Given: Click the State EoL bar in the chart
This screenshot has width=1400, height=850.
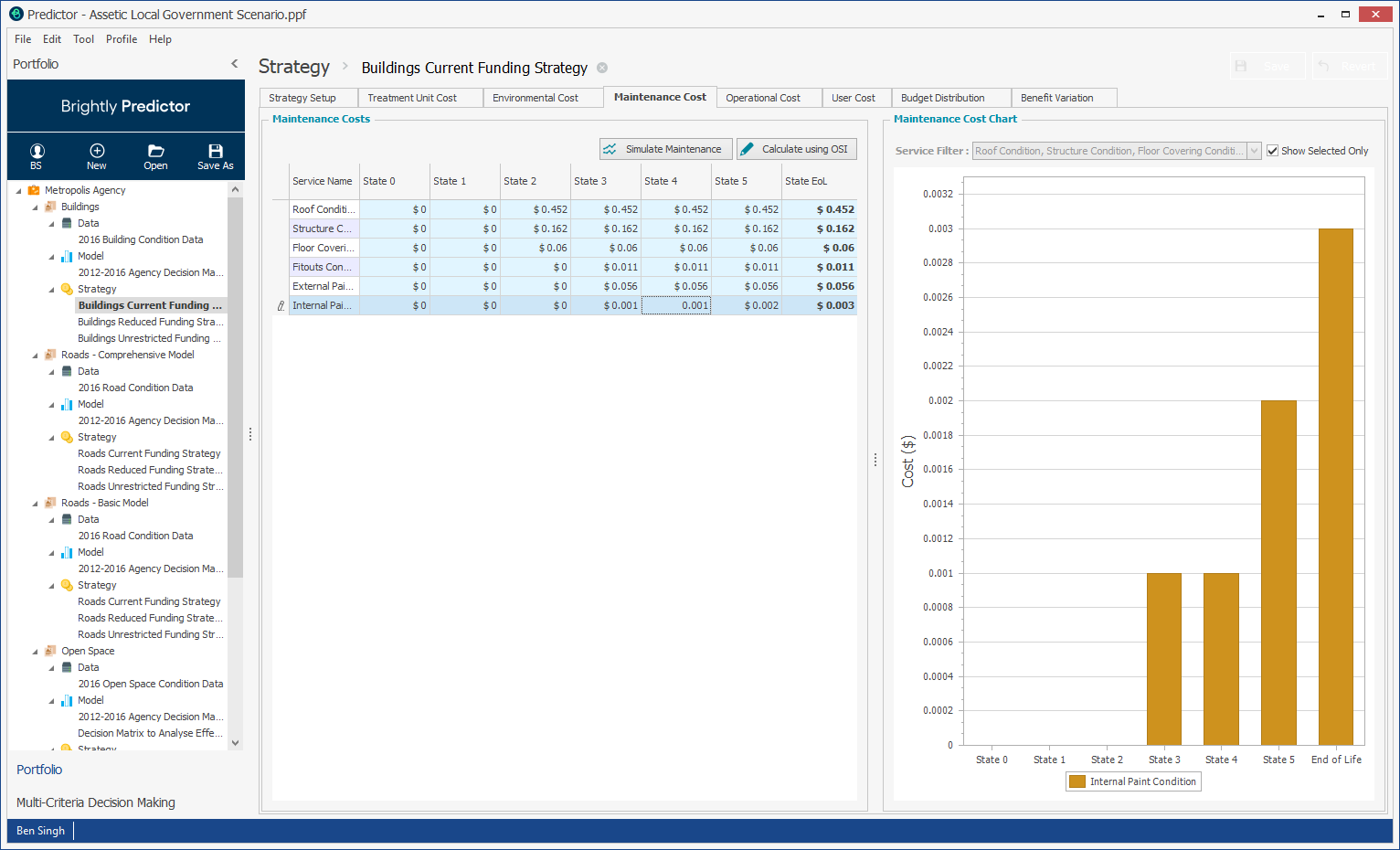Looking at the screenshot, I should (1336, 487).
